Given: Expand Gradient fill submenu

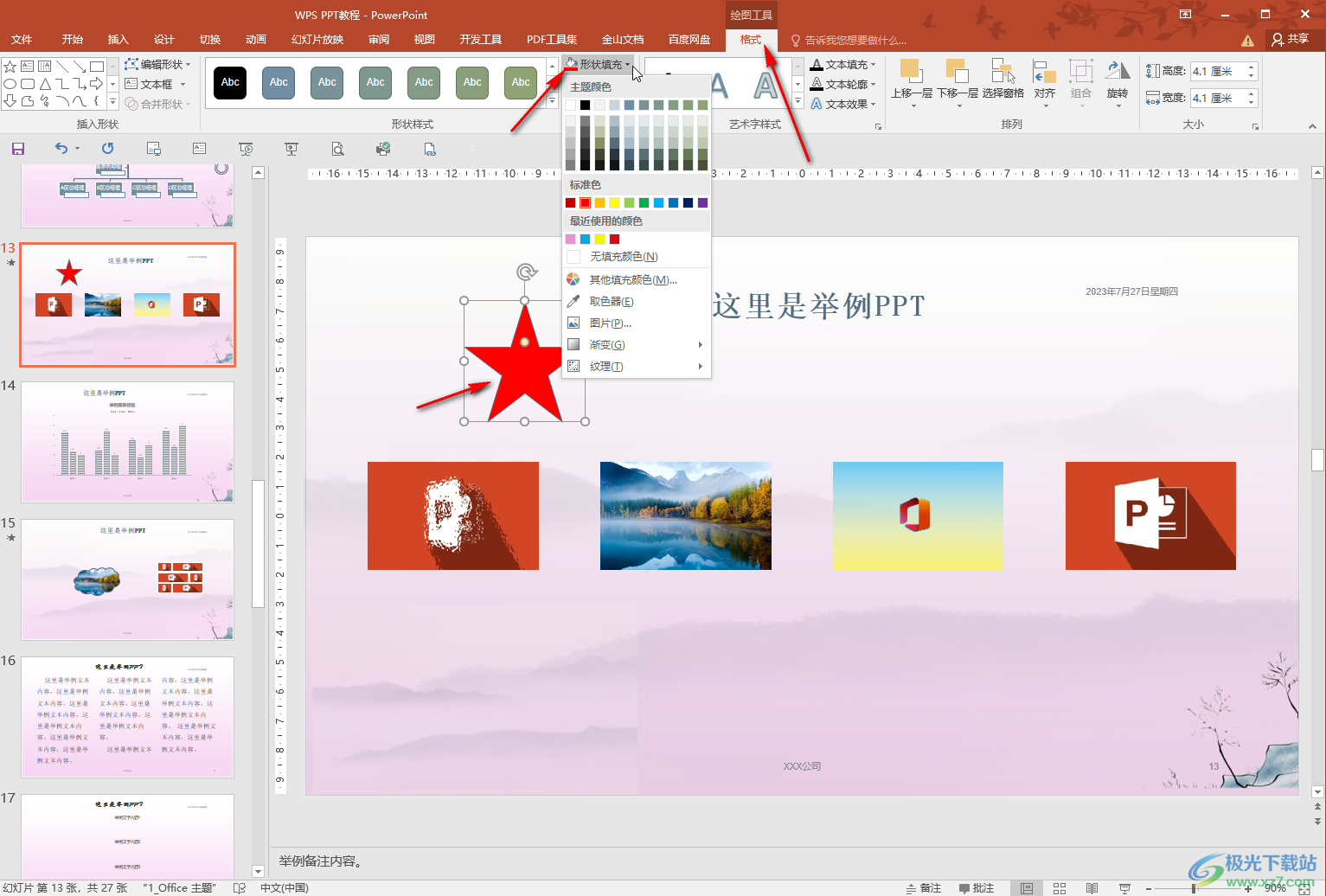Looking at the screenshot, I should pyautogui.click(x=636, y=344).
